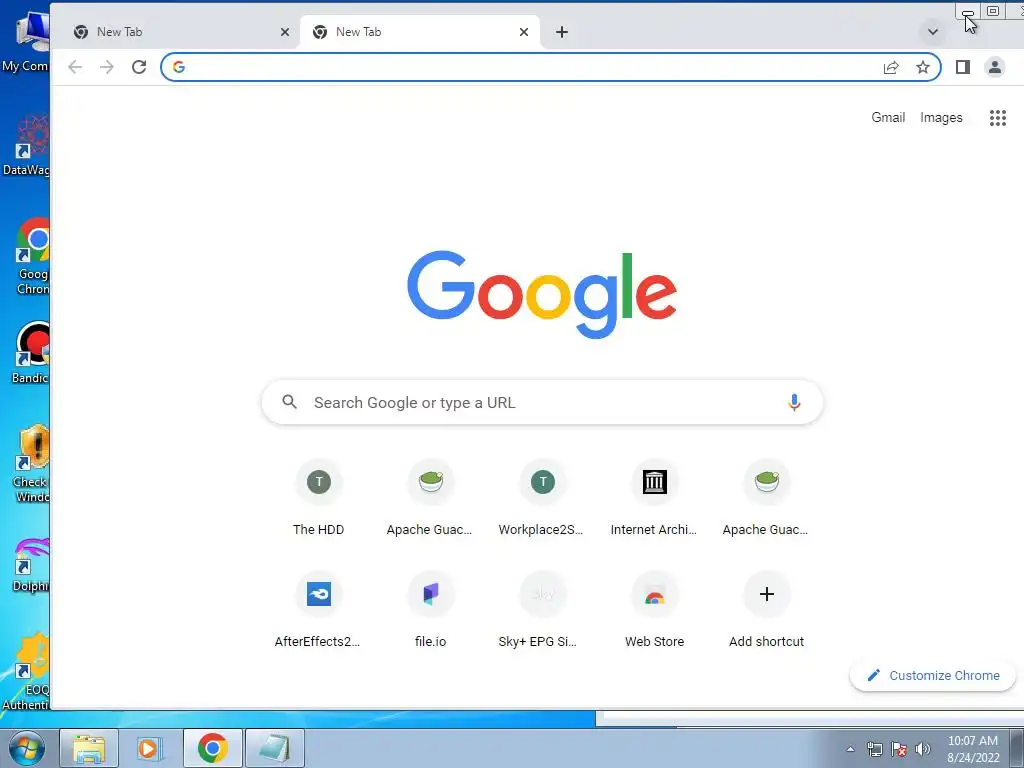
Task: Click the Customize Chrome button
Action: click(933, 675)
